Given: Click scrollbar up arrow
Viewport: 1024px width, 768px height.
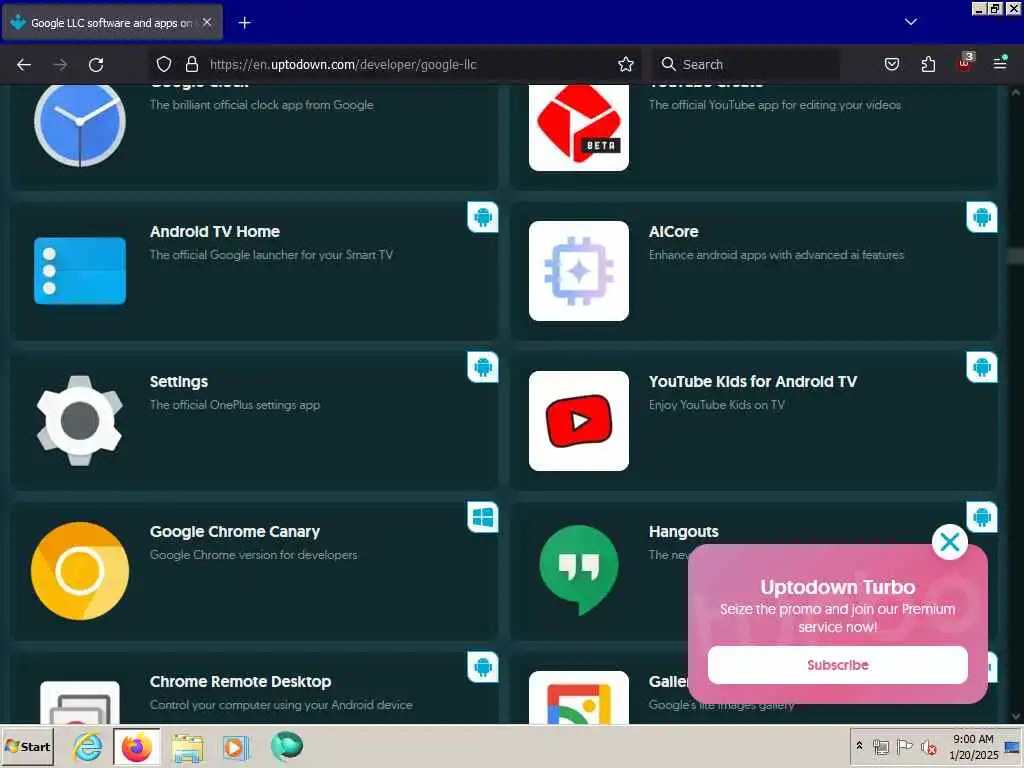Looking at the screenshot, I should [1015, 92].
